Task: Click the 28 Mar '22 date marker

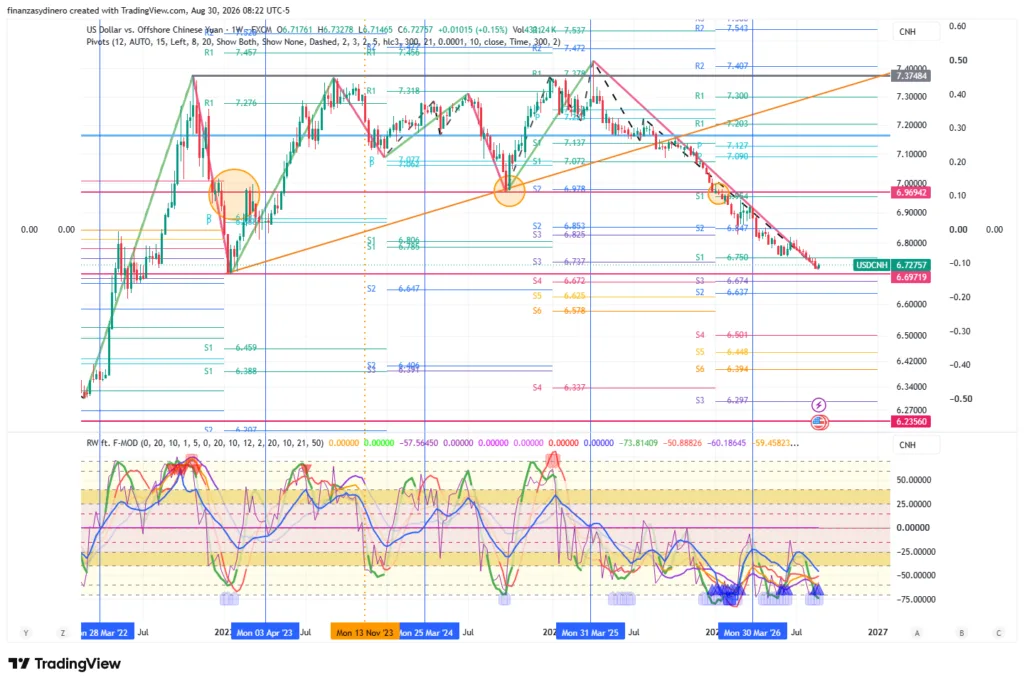Action: pyautogui.click(x=107, y=632)
